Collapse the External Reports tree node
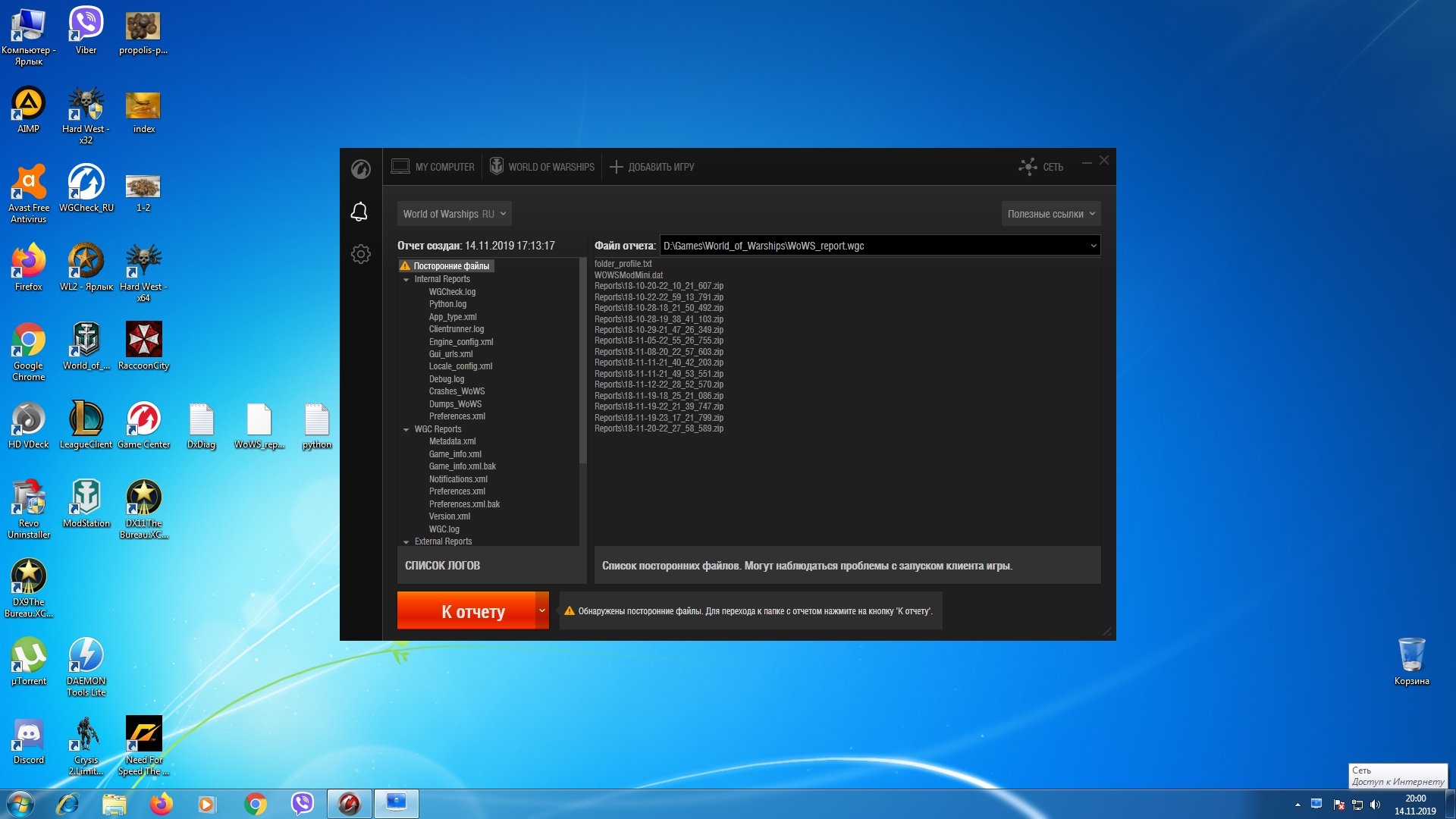1456x819 pixels. click(406, 542)
